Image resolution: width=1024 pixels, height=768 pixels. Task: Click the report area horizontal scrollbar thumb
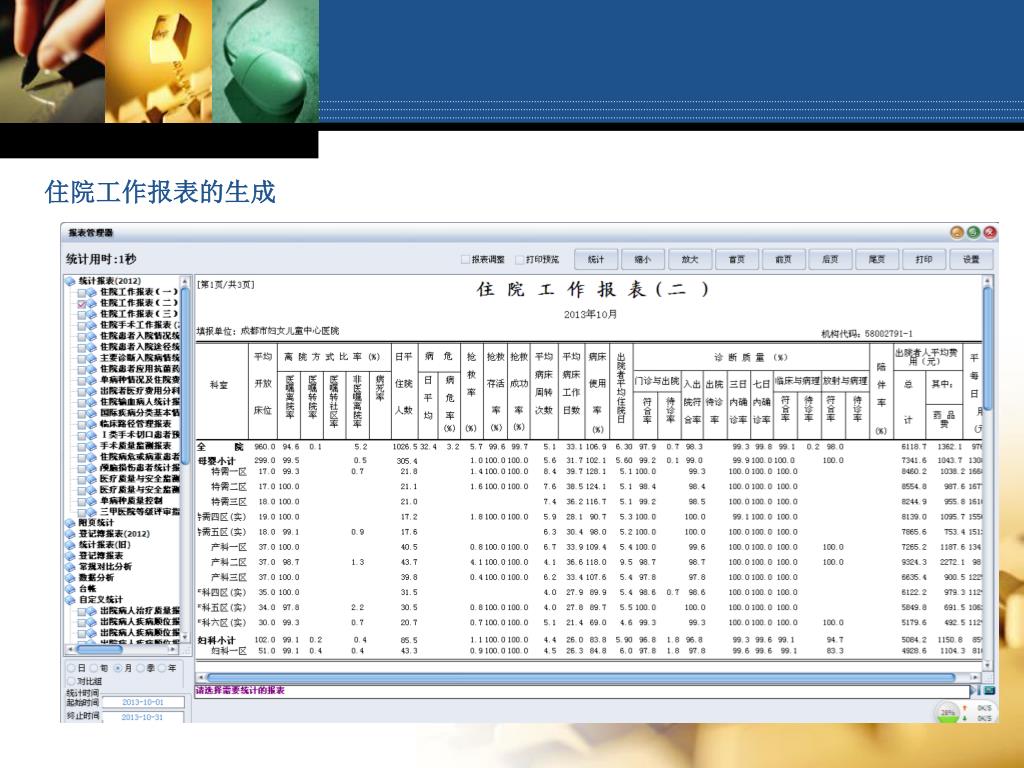coord(580,678)
